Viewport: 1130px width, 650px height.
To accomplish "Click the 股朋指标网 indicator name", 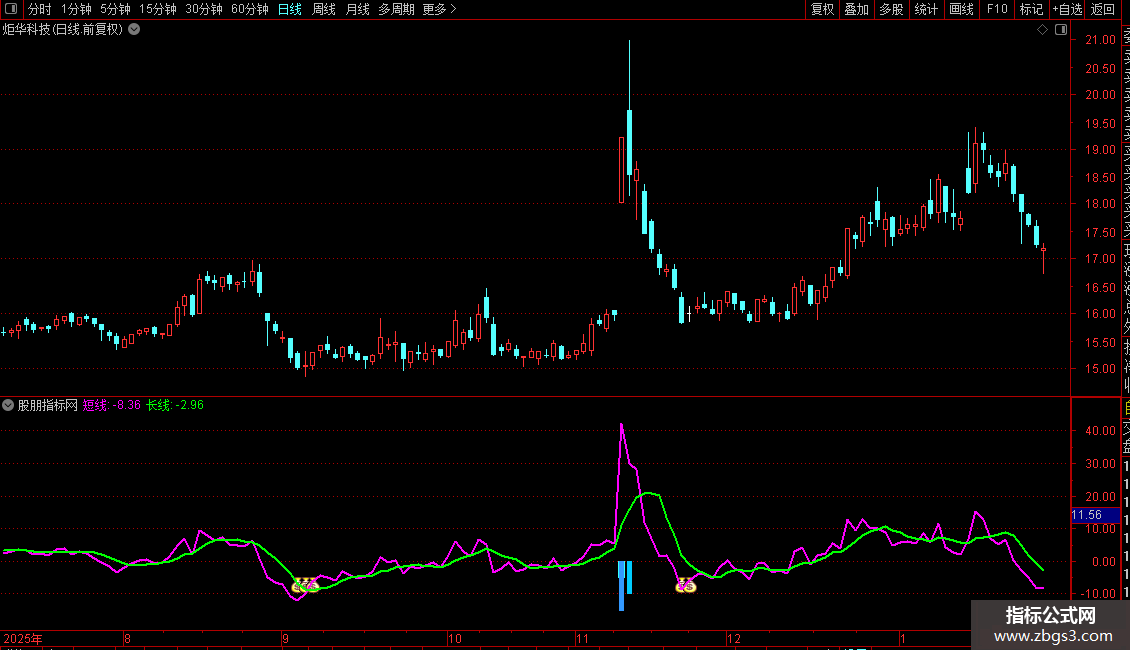I will [x=48, y=405].
